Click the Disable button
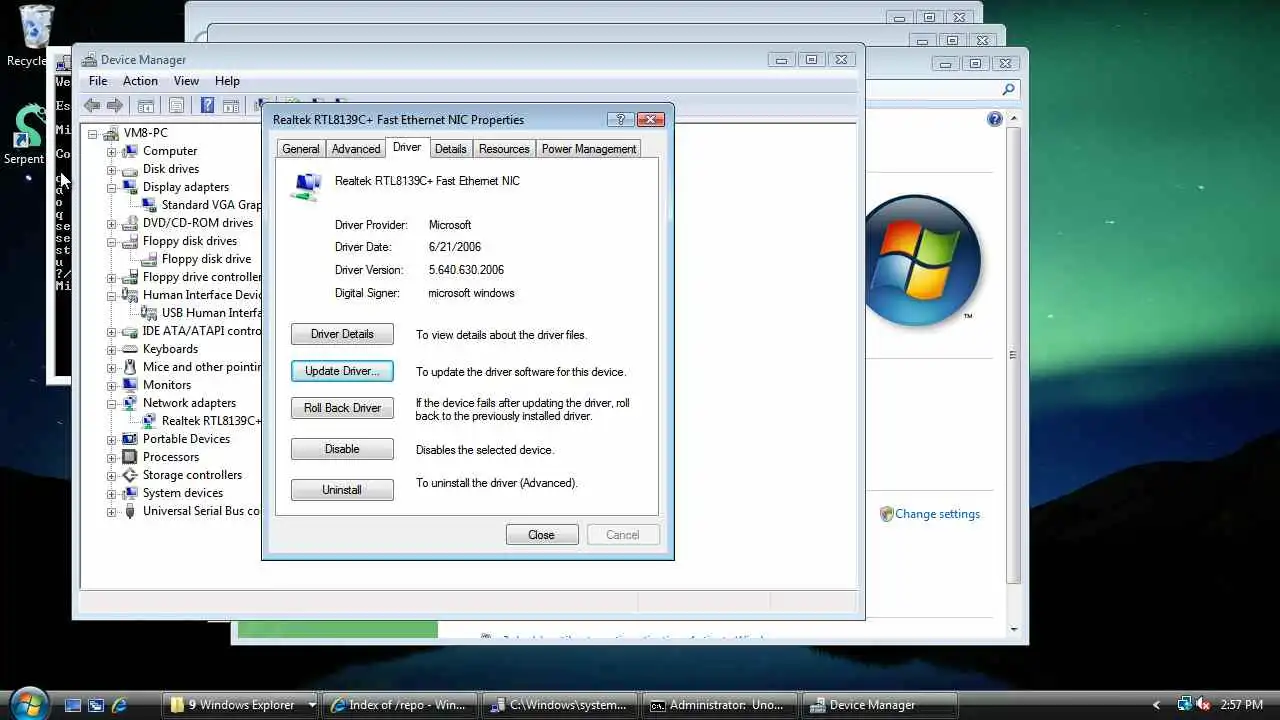 [x=342, y=449]
